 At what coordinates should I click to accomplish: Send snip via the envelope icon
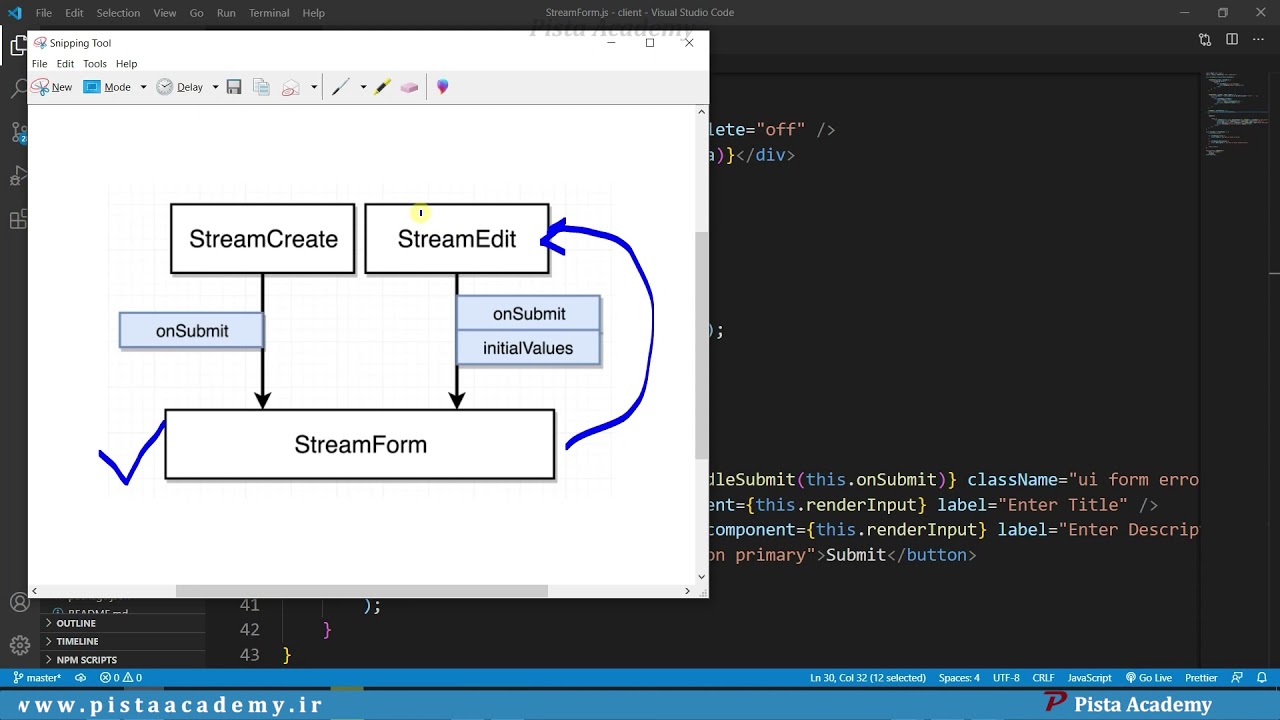tap(291, 87)
